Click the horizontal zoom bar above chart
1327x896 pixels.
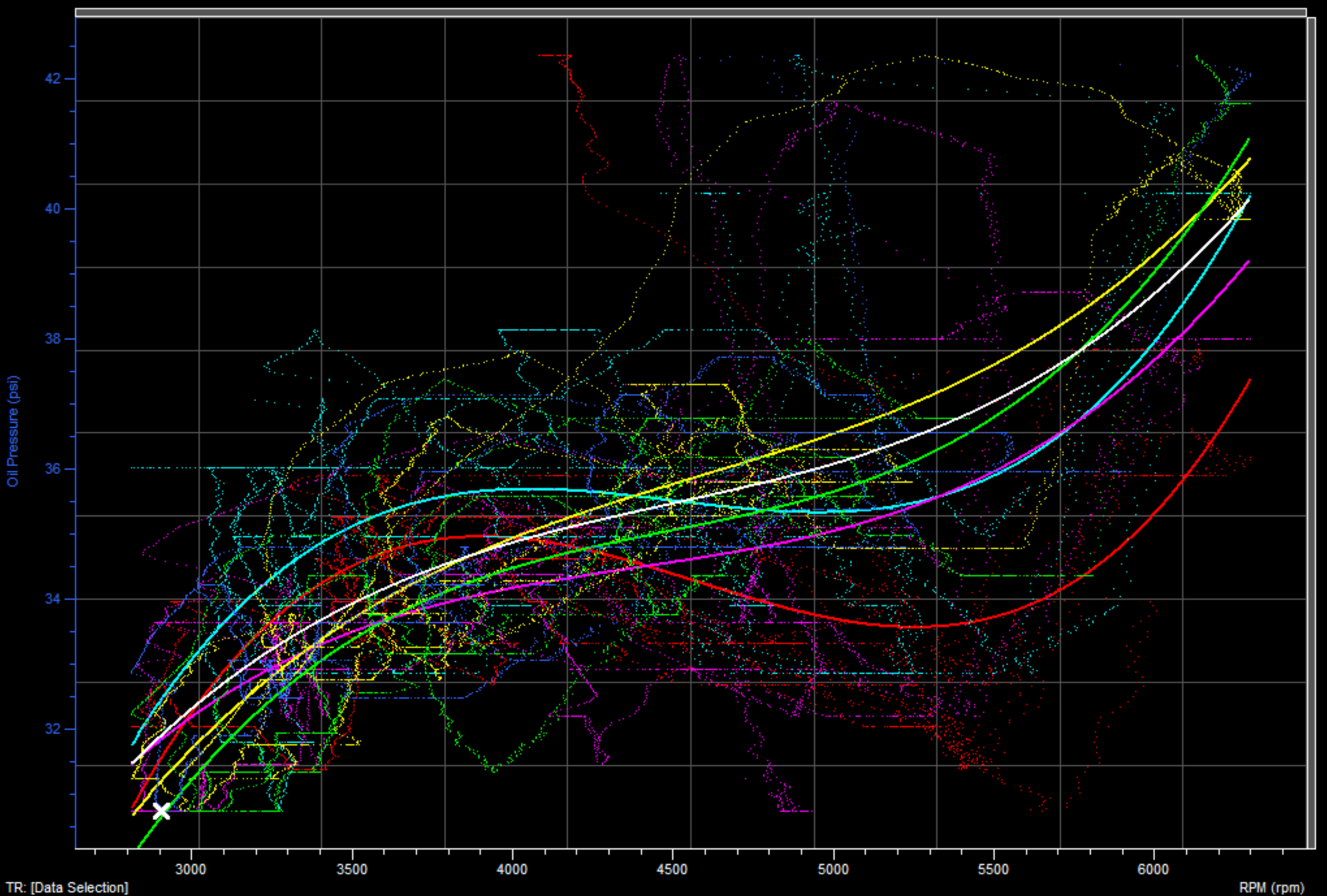(690, 12)
